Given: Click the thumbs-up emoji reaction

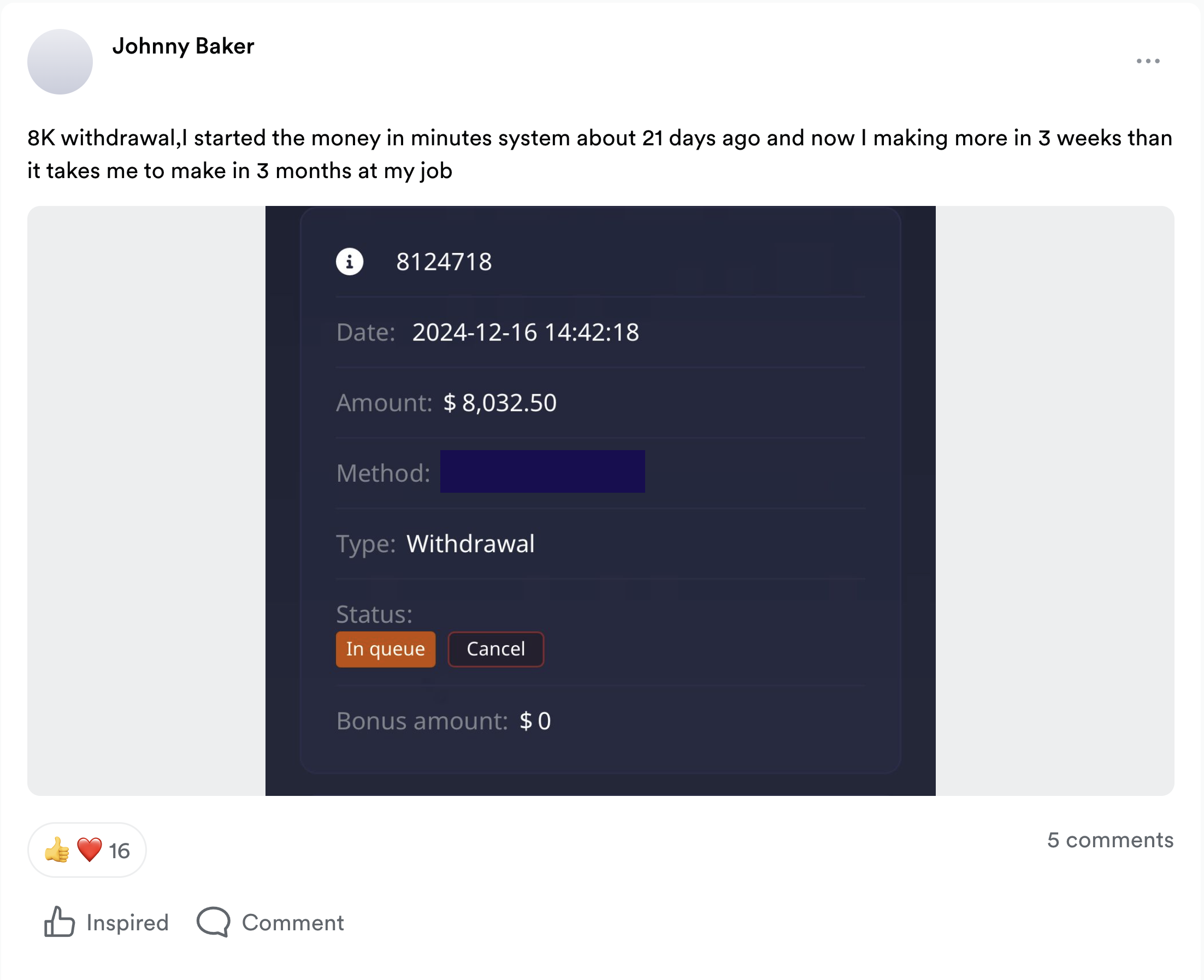Looking at the screenshot, I should (57, 850).
